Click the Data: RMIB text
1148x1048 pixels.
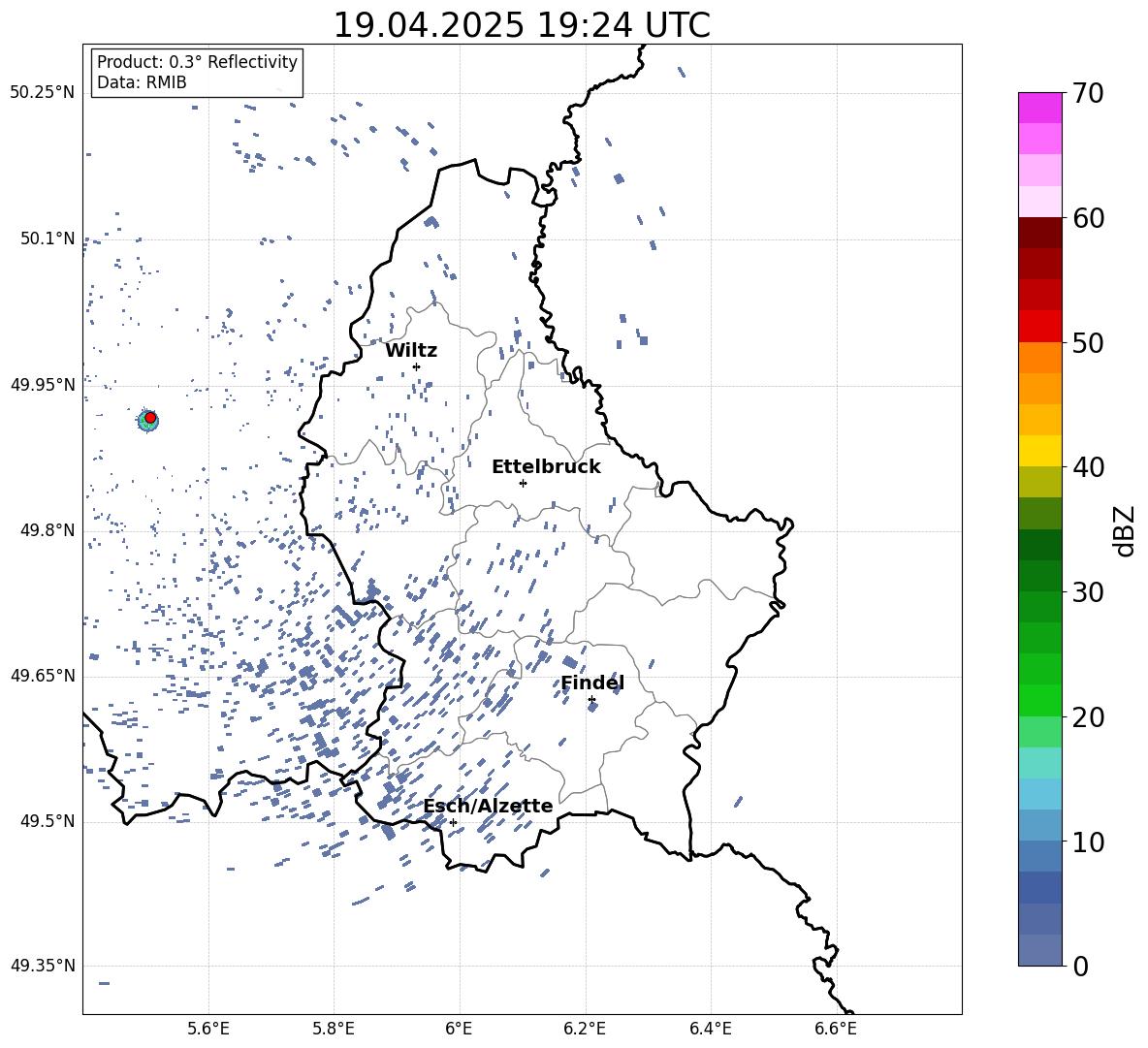pyautogui.click(x=142, y=82)
